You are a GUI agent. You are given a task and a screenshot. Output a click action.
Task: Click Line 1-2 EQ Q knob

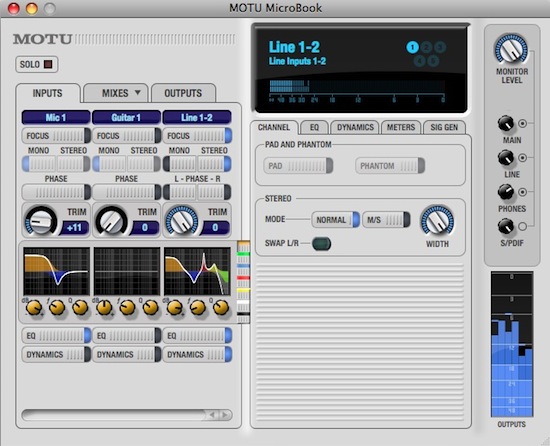click(x=221, y=308)
